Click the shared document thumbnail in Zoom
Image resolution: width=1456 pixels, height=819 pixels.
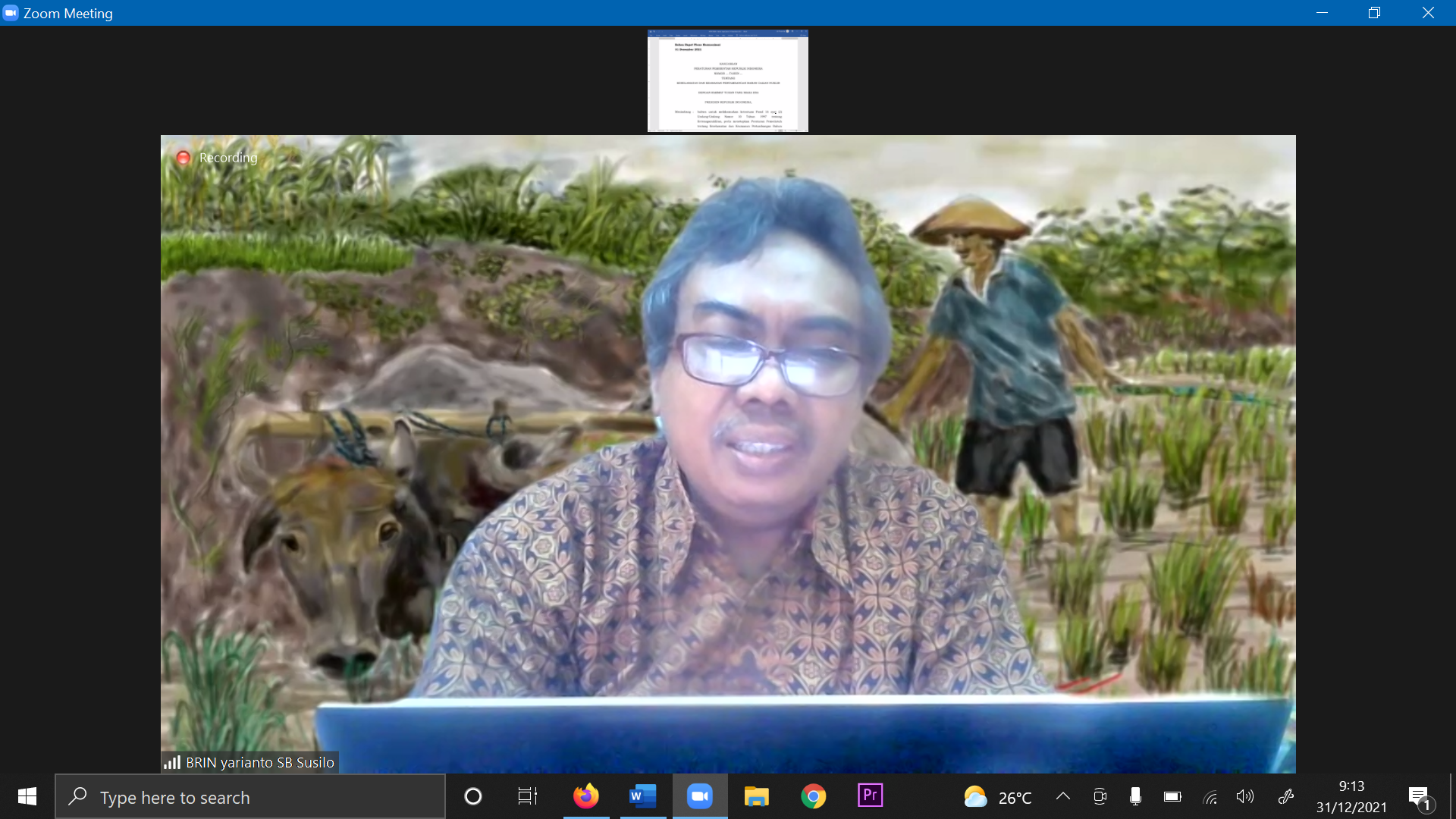click(x=727, y=80)
